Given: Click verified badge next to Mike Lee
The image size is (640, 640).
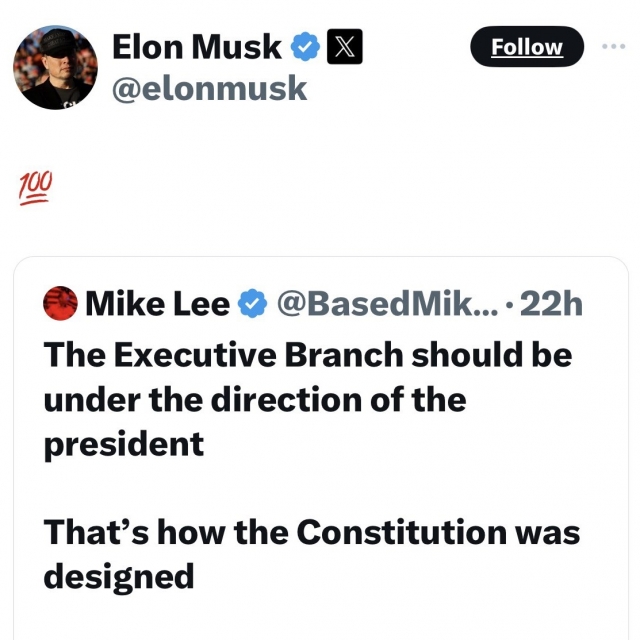Looking at the screenshot, I should 253,303.
